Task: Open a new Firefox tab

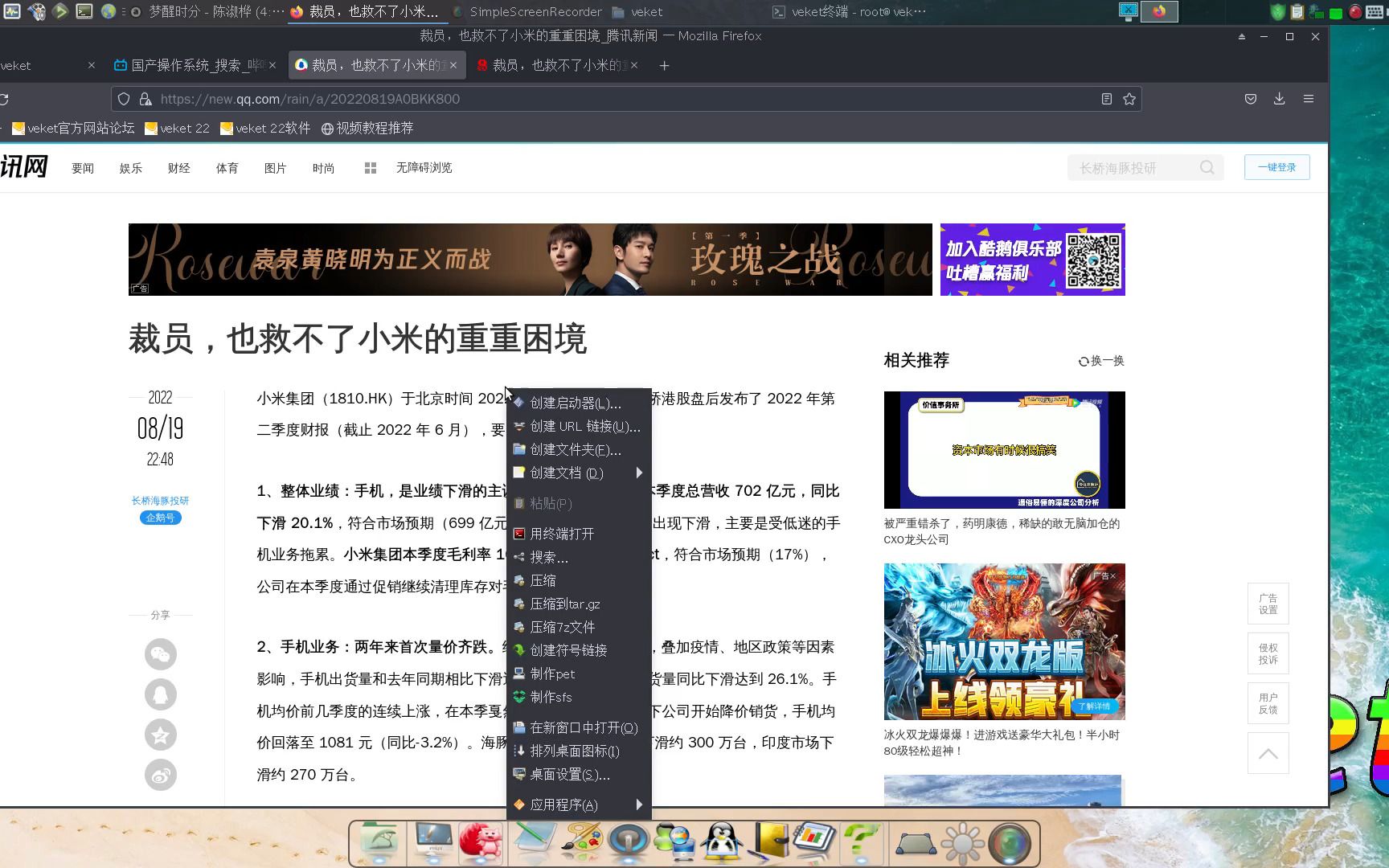Action: [664, 66]
